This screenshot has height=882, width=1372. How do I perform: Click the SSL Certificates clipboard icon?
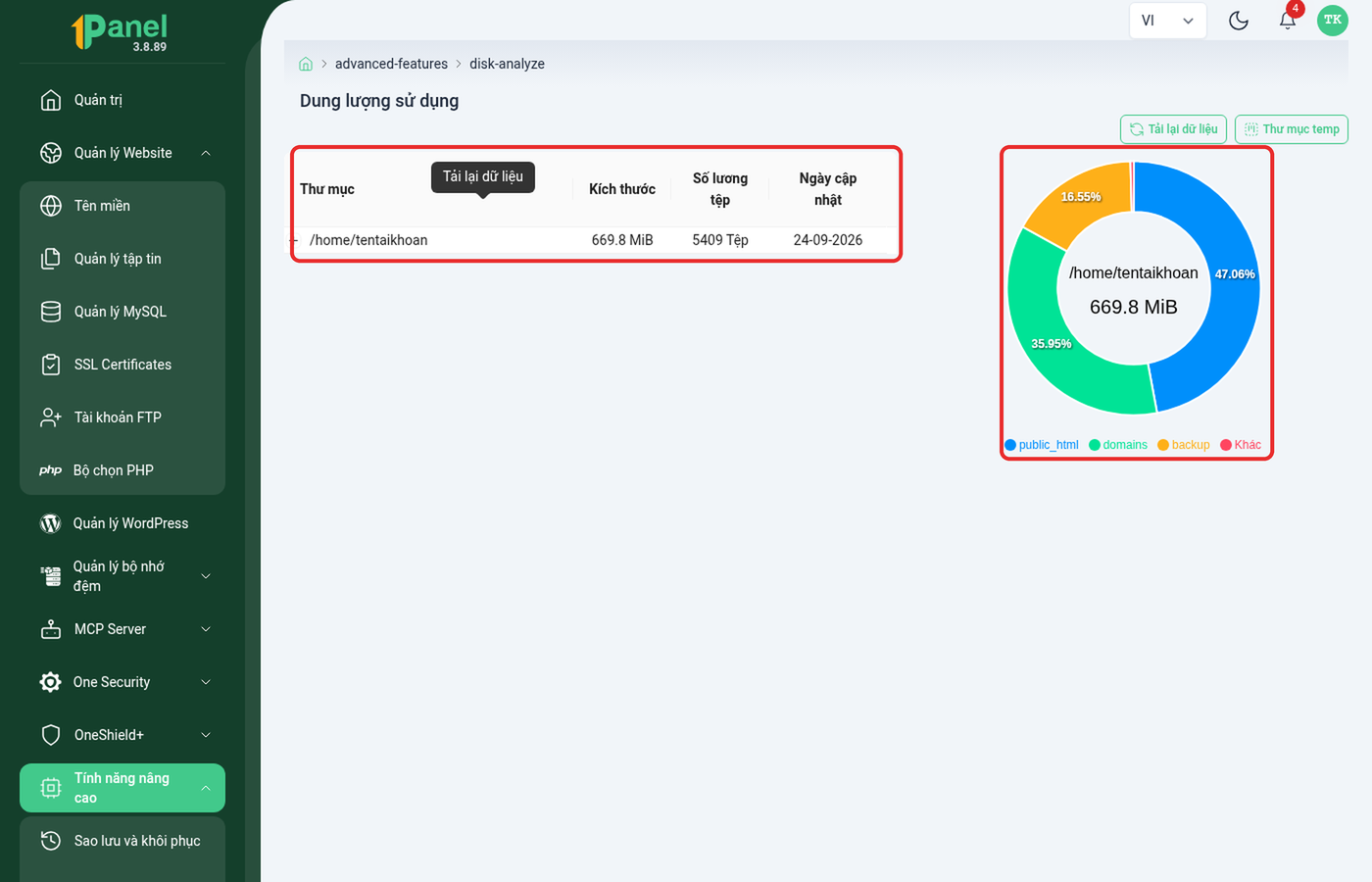(x=51, y=365)
